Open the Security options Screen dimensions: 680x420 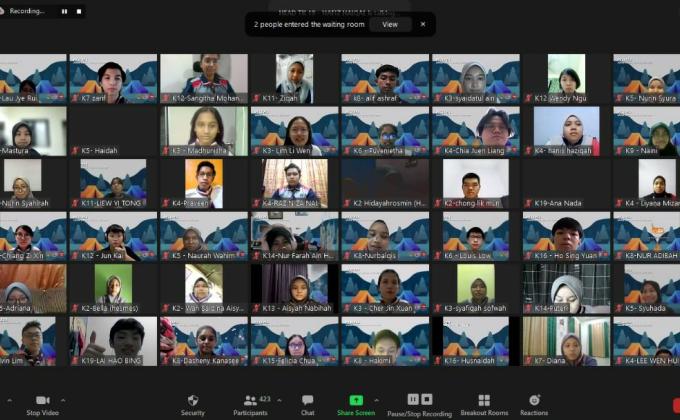pos(192,402)
